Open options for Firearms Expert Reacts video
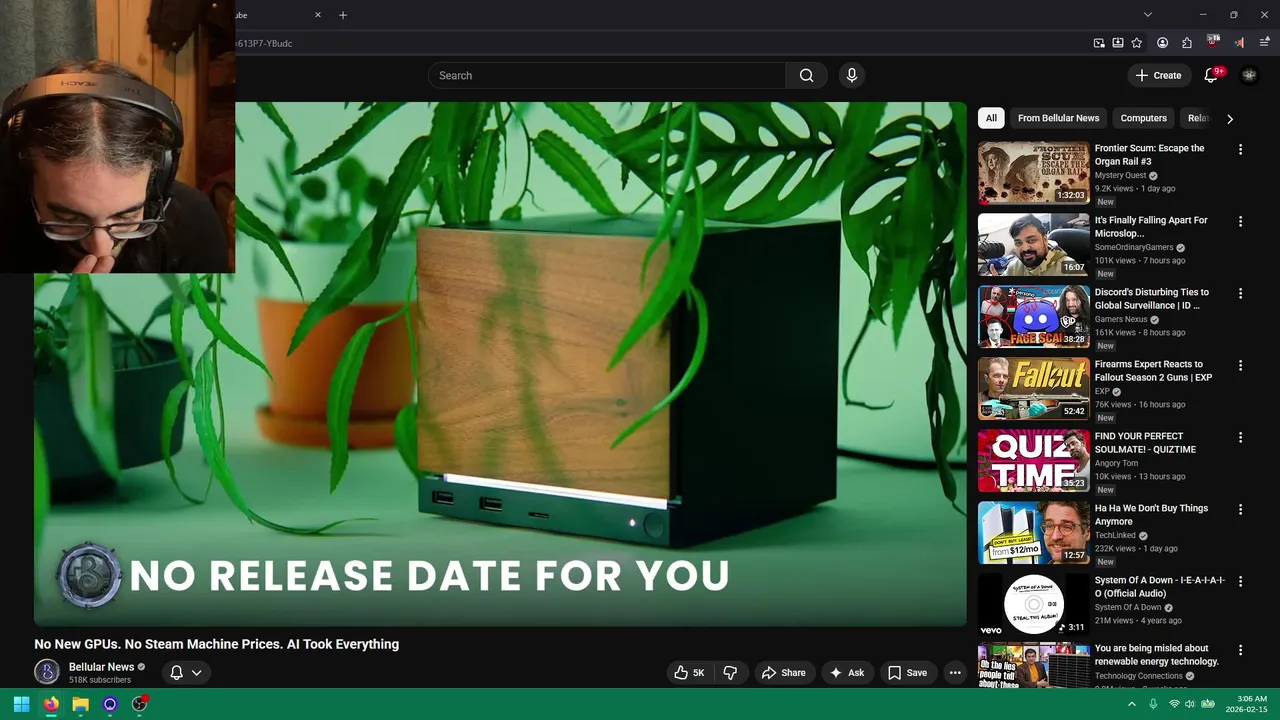1280x720 pixels. point(1240,365)
